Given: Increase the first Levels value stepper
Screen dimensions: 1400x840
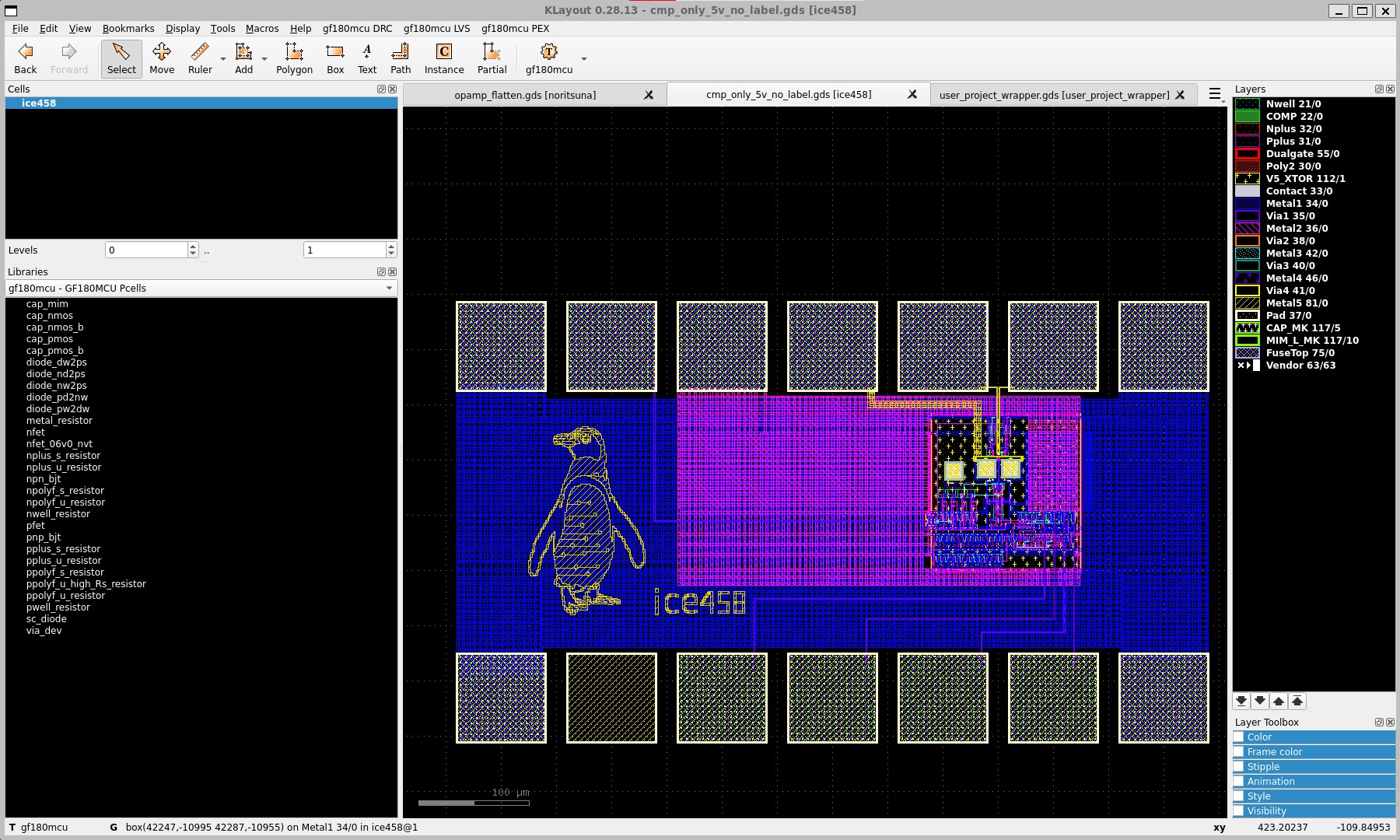Looking at the screenshot, I should click(193, 246).
